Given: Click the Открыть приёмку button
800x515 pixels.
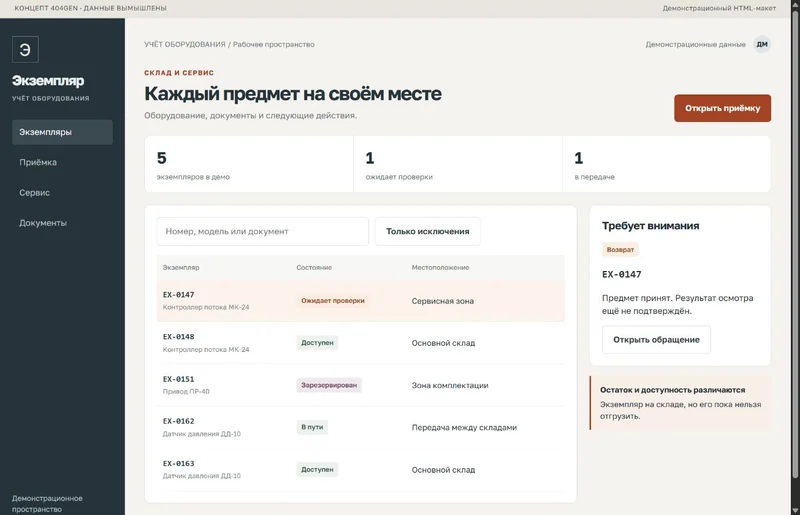Looking at the screenshot, I should point(722,108).
